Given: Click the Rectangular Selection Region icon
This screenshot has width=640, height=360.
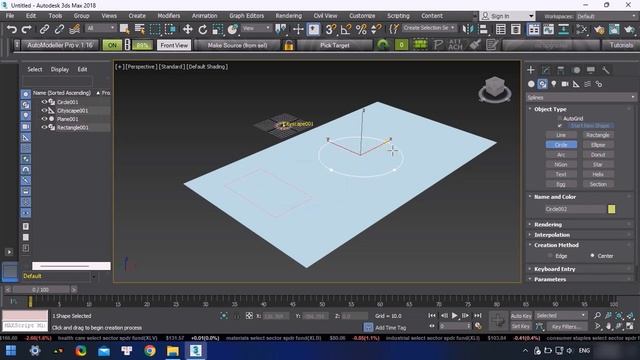Looking at the screenshot, I should pos(155,29).
